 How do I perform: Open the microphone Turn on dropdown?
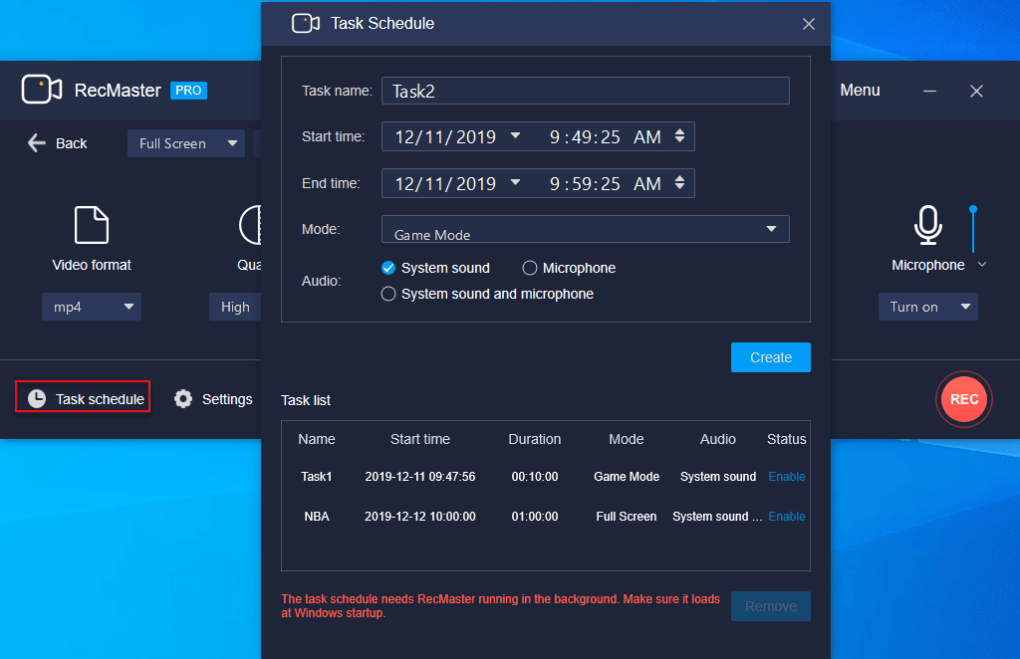tap(928, 307)
